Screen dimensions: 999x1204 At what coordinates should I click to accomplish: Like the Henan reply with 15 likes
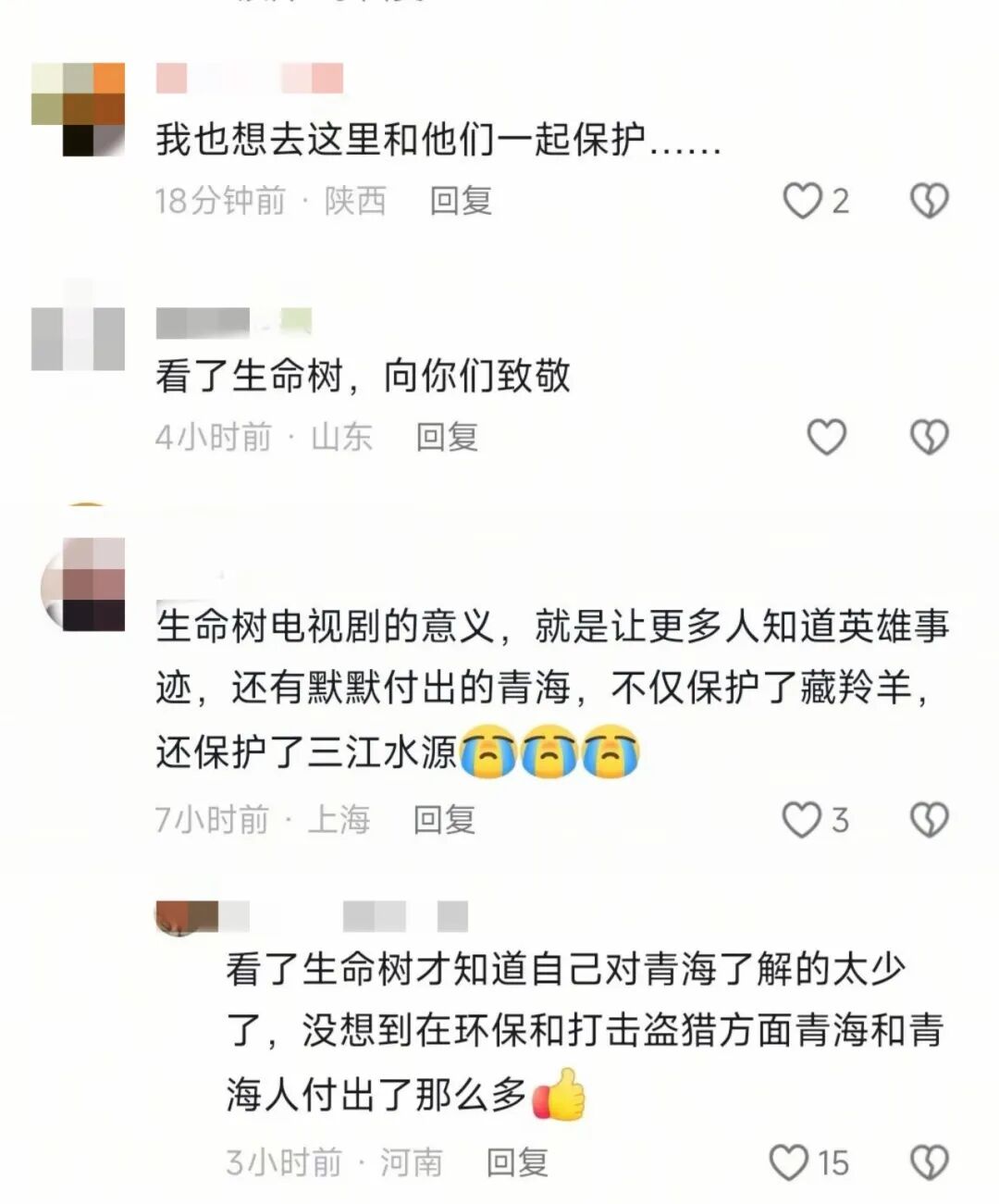[789, 1162]
